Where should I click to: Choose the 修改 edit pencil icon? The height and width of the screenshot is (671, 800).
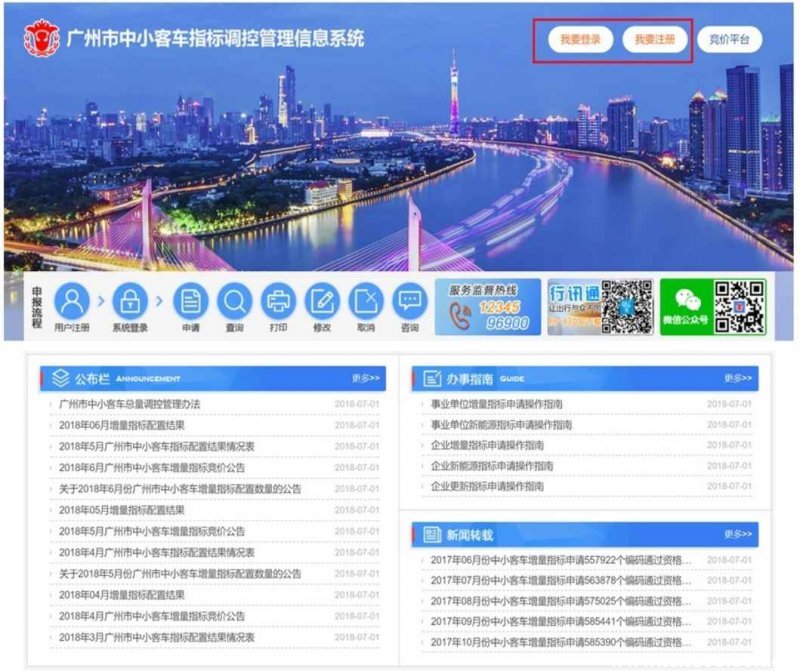click(322, 301)
